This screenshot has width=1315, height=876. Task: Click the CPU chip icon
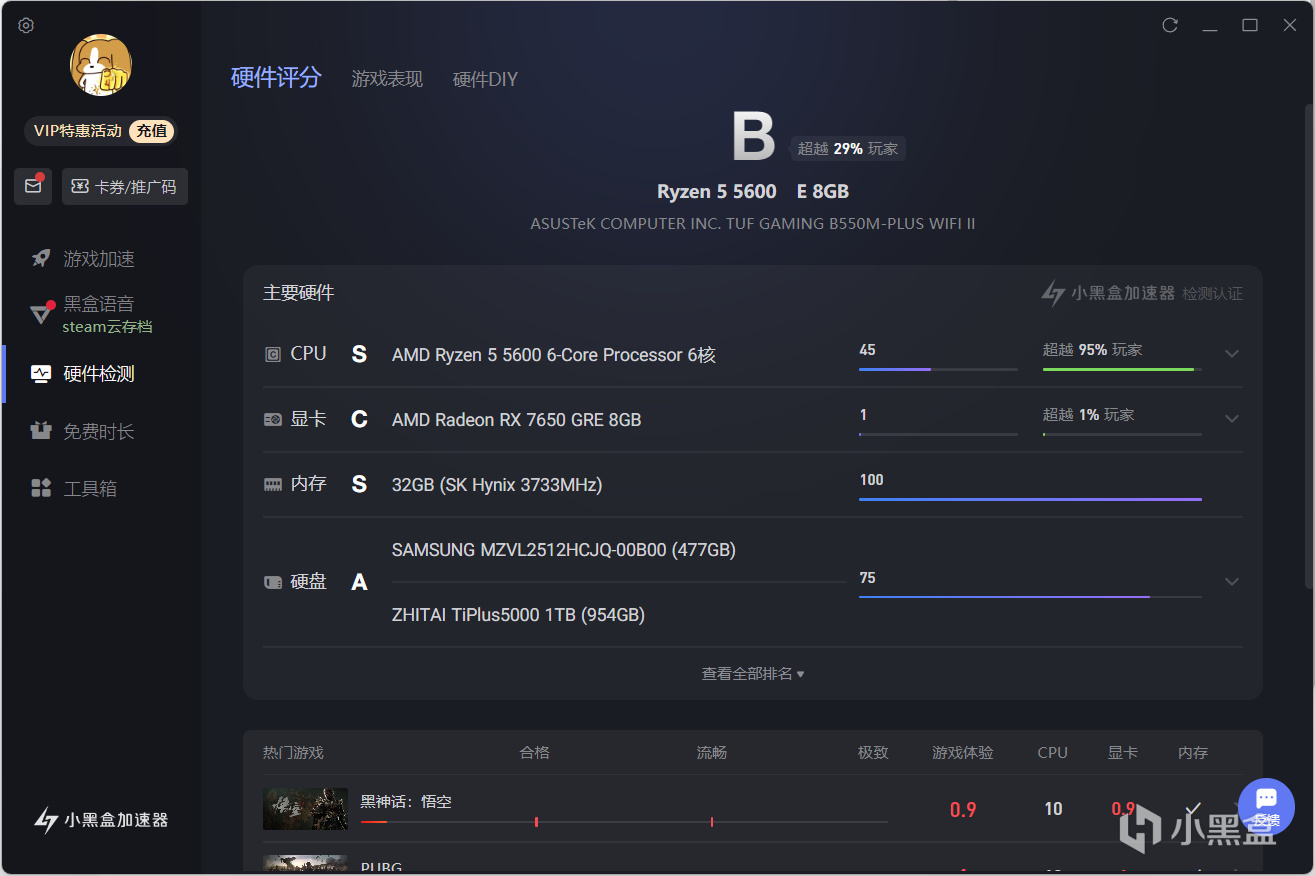tap(272, 354)
